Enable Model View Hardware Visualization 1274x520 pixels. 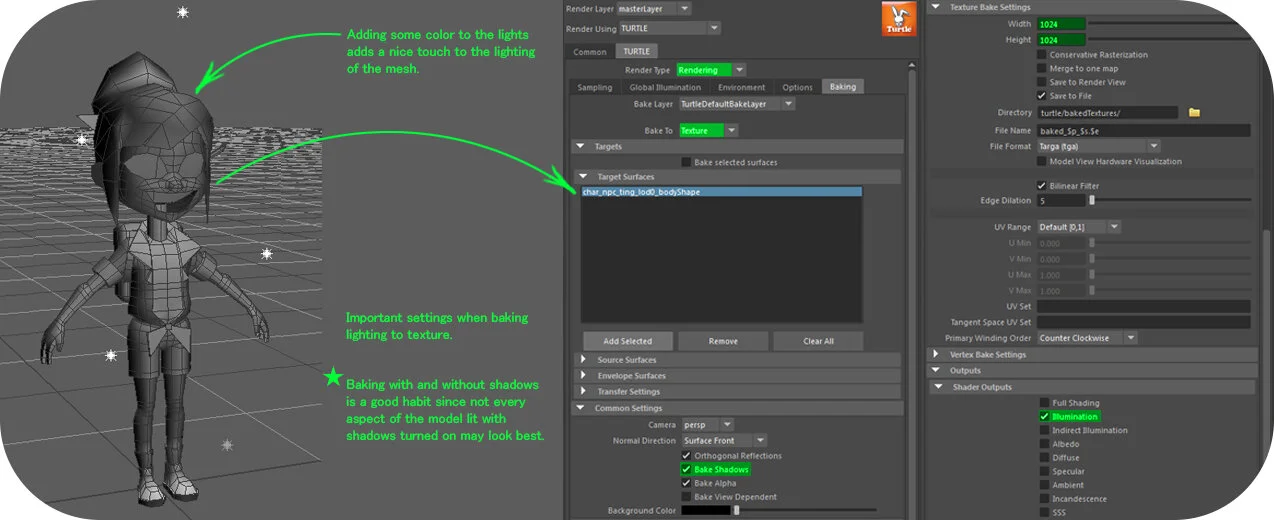(1042, 161)
